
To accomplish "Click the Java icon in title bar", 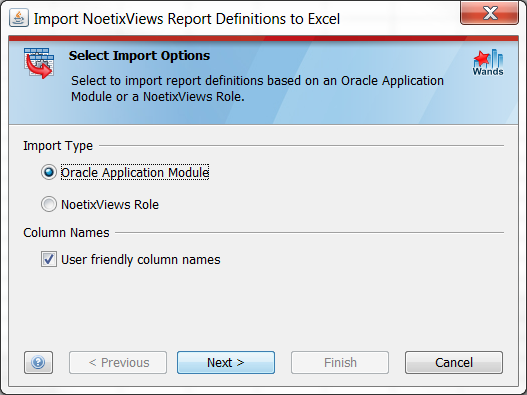I will pyautogui.click(x=19, y=18).
